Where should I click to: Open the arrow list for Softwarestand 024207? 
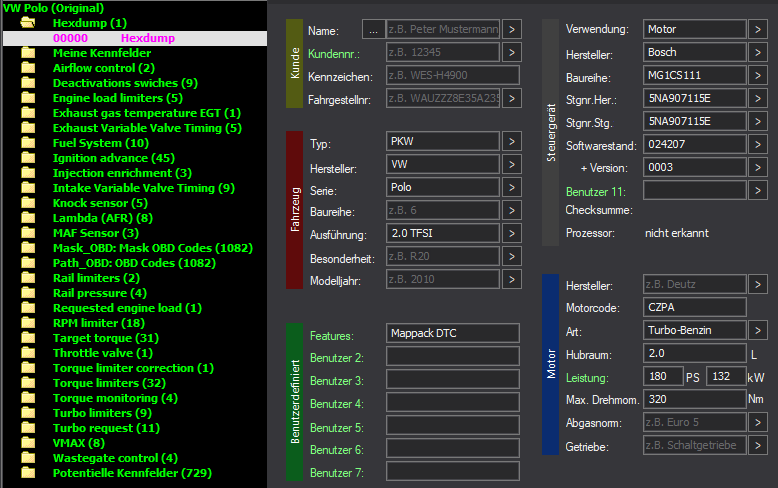pyautogui.click(x=758, y=145)
